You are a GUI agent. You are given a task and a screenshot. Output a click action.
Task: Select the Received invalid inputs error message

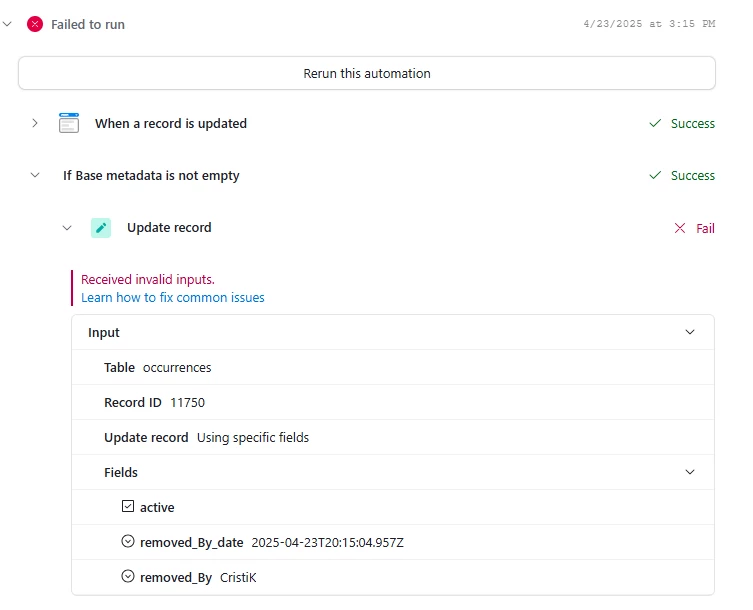[x=148, y=280]
